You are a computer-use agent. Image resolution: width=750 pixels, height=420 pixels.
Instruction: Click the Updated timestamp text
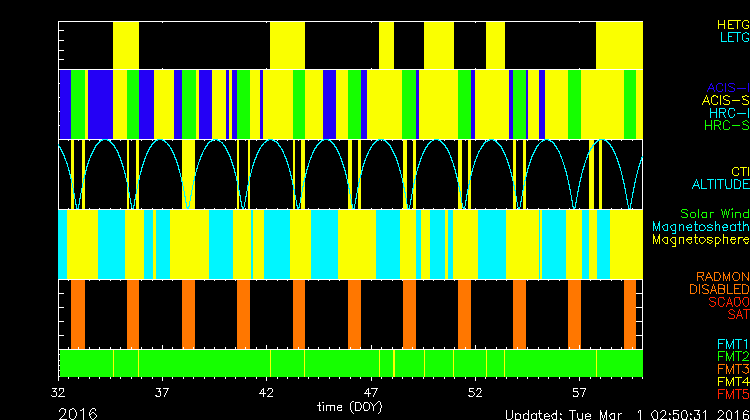pyautogui.click(x=625, y=414)
